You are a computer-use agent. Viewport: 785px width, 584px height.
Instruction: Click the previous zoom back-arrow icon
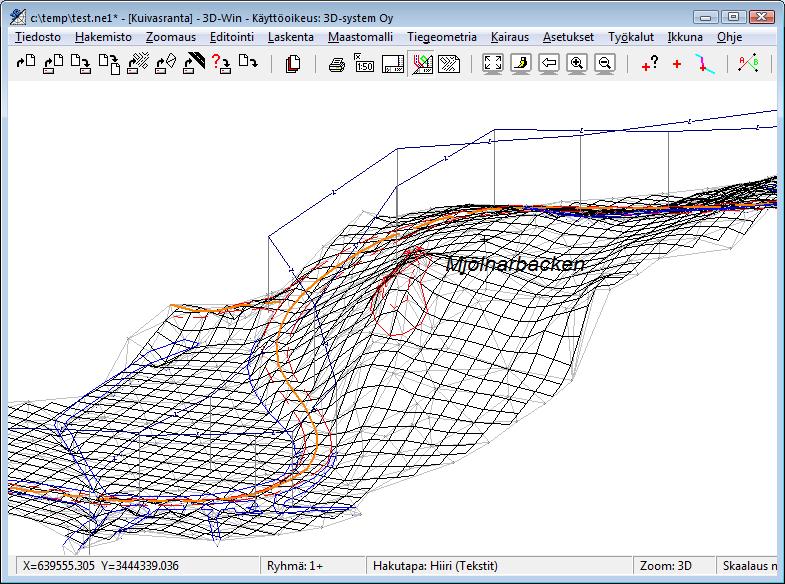point(549,64)
